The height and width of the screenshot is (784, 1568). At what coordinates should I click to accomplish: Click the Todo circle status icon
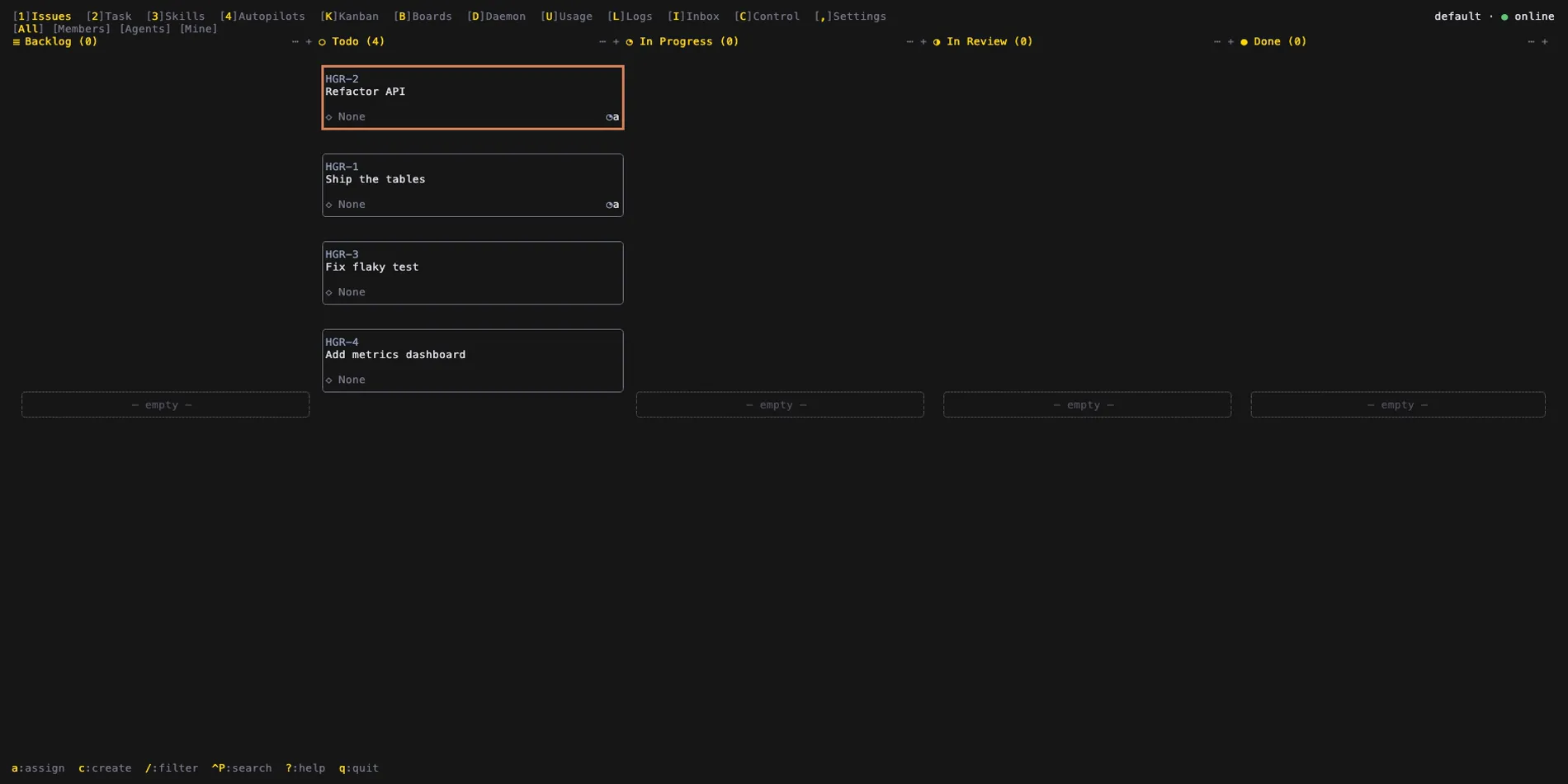click(323, 42)
